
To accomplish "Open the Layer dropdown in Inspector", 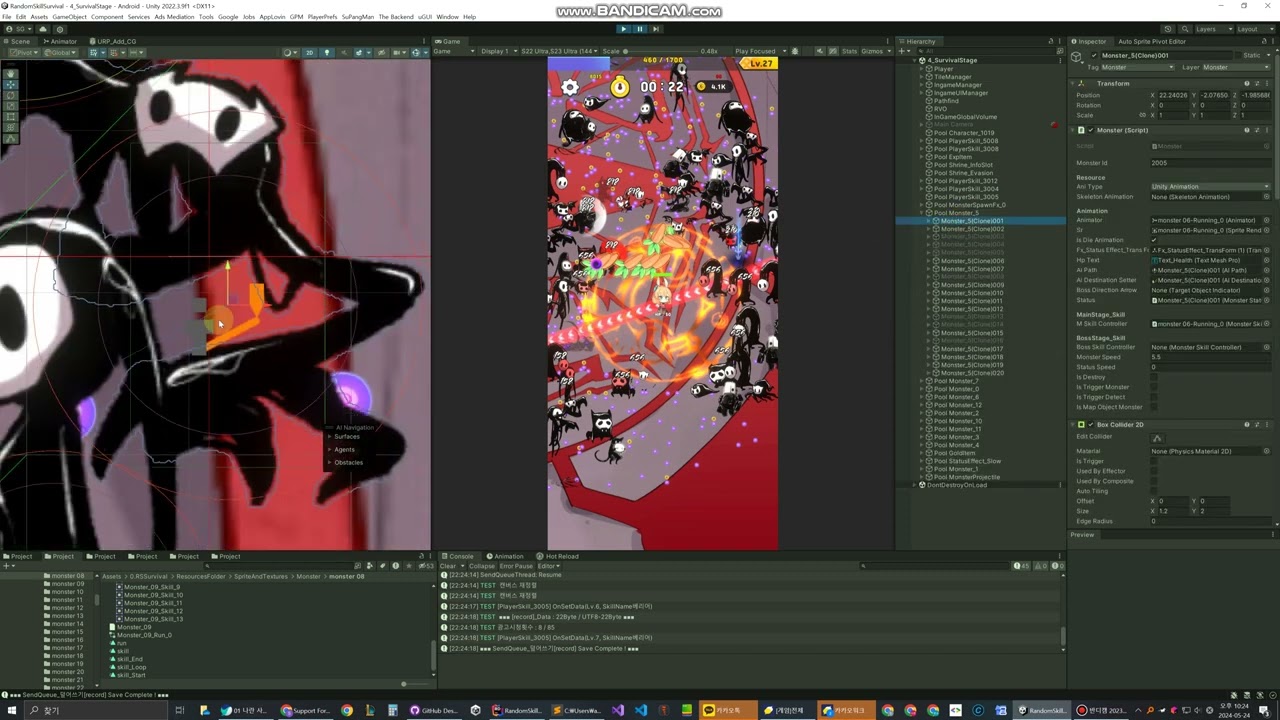I will (x=1235, y=67).
